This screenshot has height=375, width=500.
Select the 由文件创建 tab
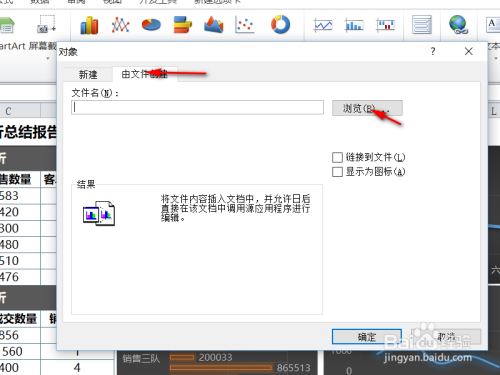coord(144,74)
